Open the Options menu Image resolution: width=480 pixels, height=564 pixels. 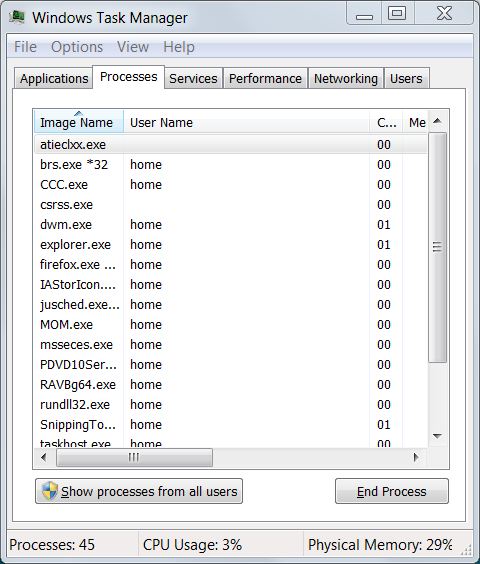tap(77, 47)
